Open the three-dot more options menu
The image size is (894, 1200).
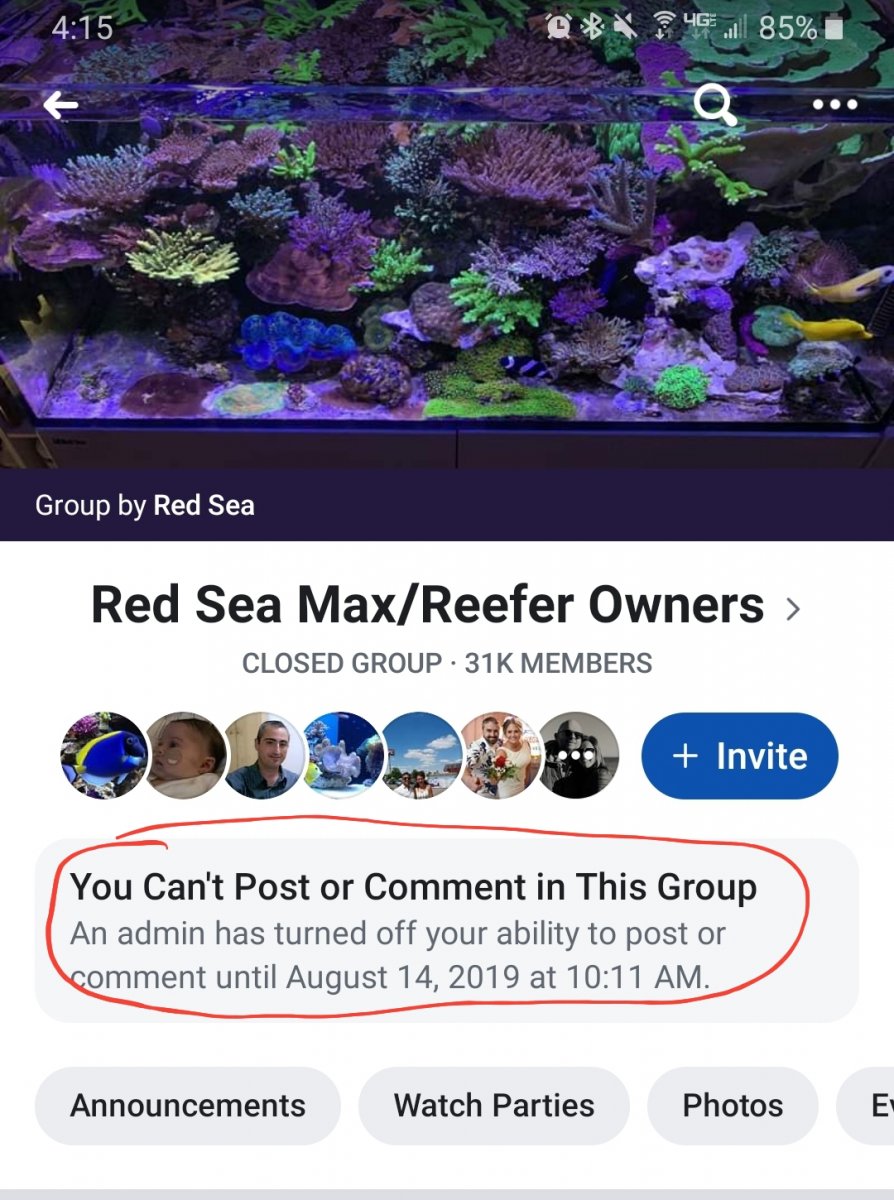click(835, 104)
